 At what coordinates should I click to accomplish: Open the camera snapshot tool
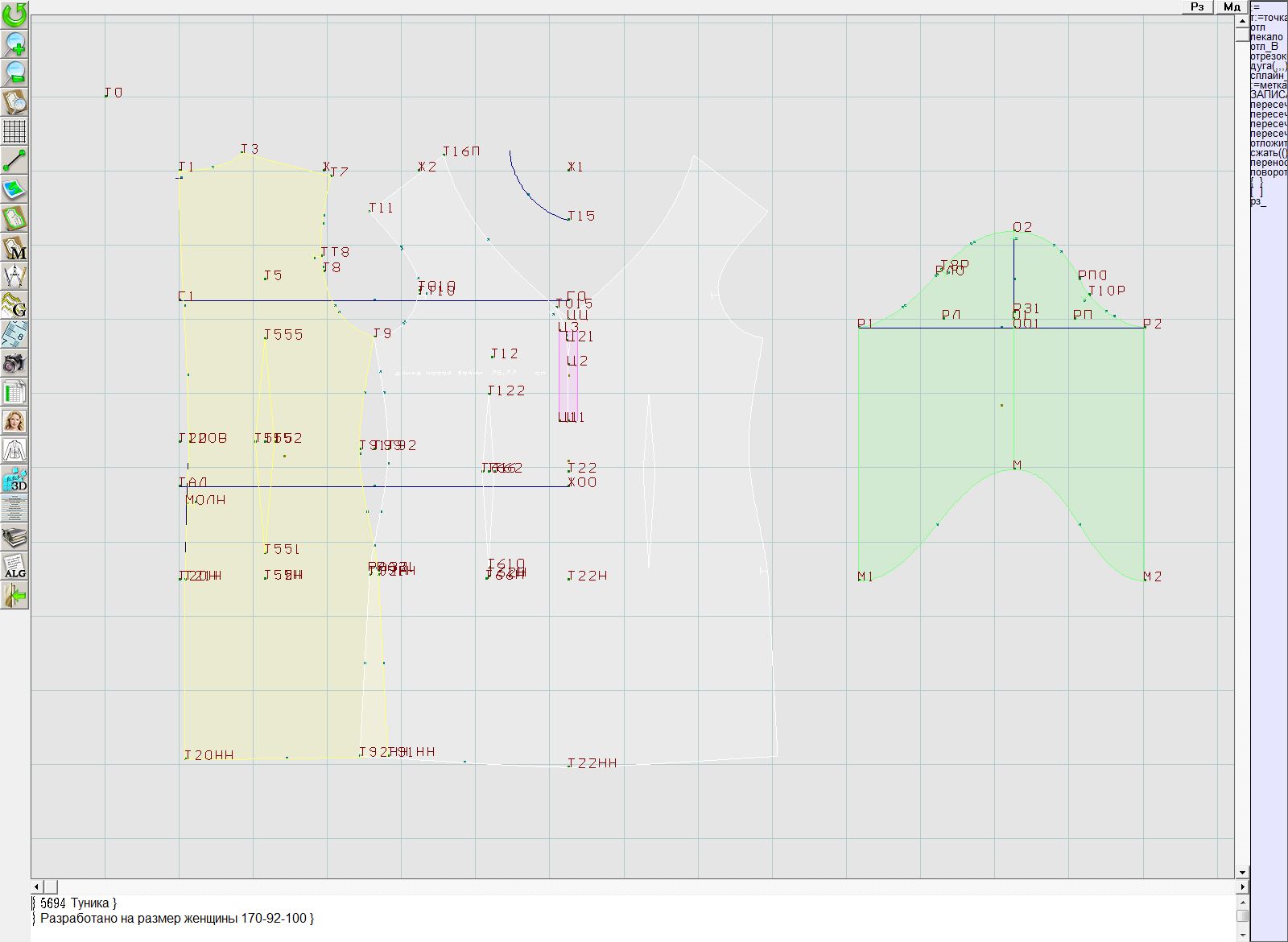tap(14, 363)
